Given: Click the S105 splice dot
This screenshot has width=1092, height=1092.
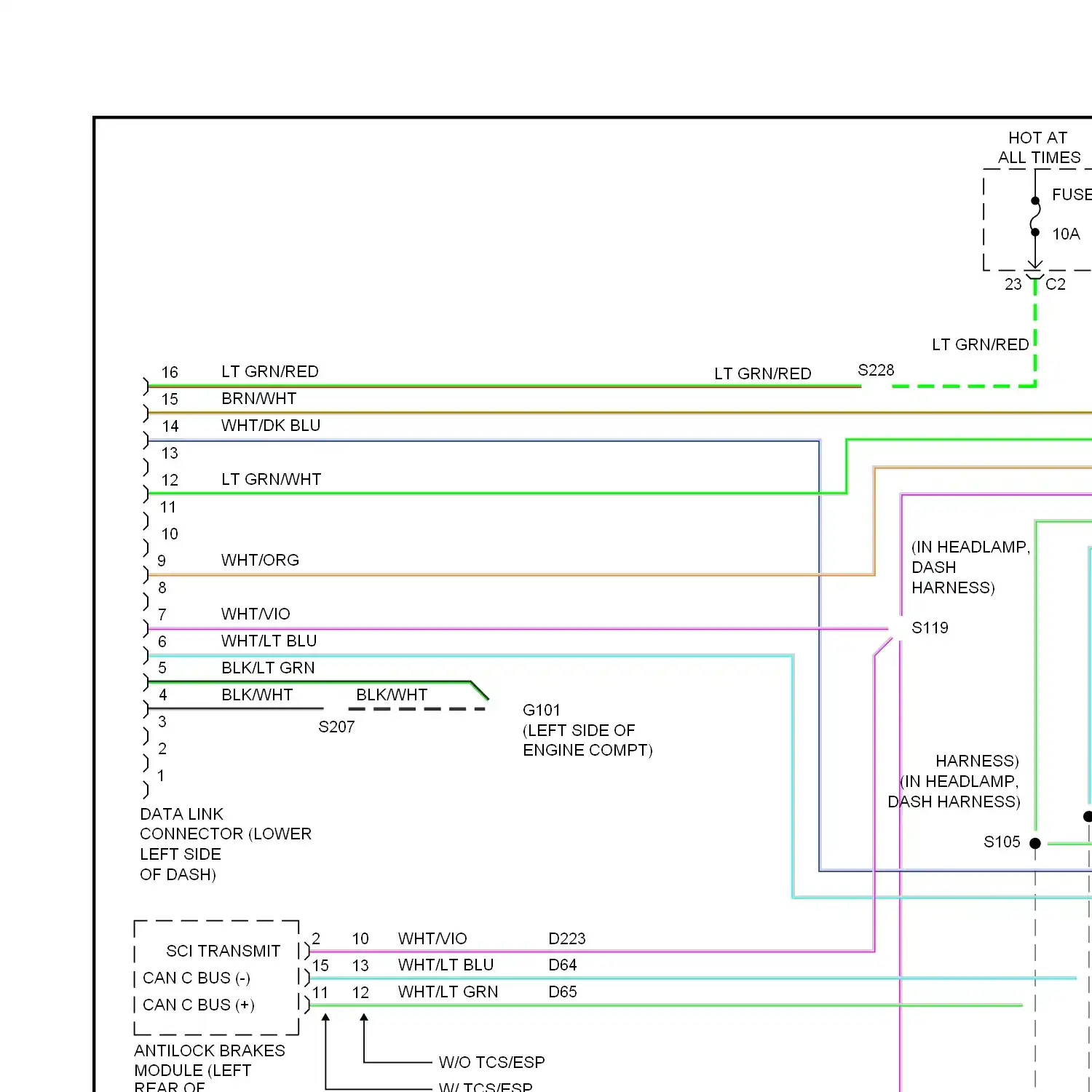Looking at the screenshot, I should click(1035, 843).
